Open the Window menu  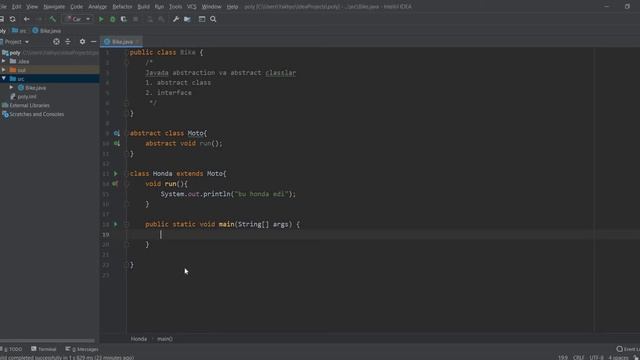click(211, 7)
